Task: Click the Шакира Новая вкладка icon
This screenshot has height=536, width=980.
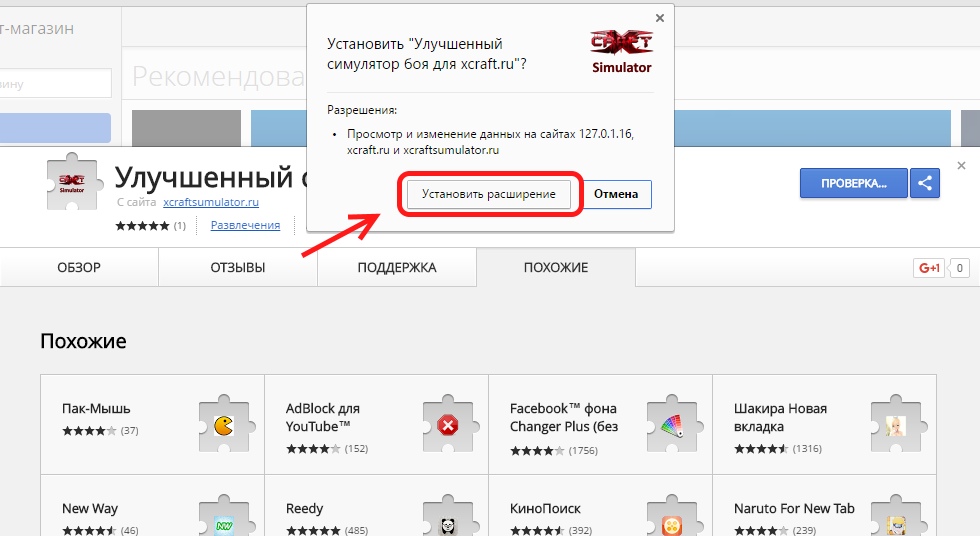Action: 895,426
